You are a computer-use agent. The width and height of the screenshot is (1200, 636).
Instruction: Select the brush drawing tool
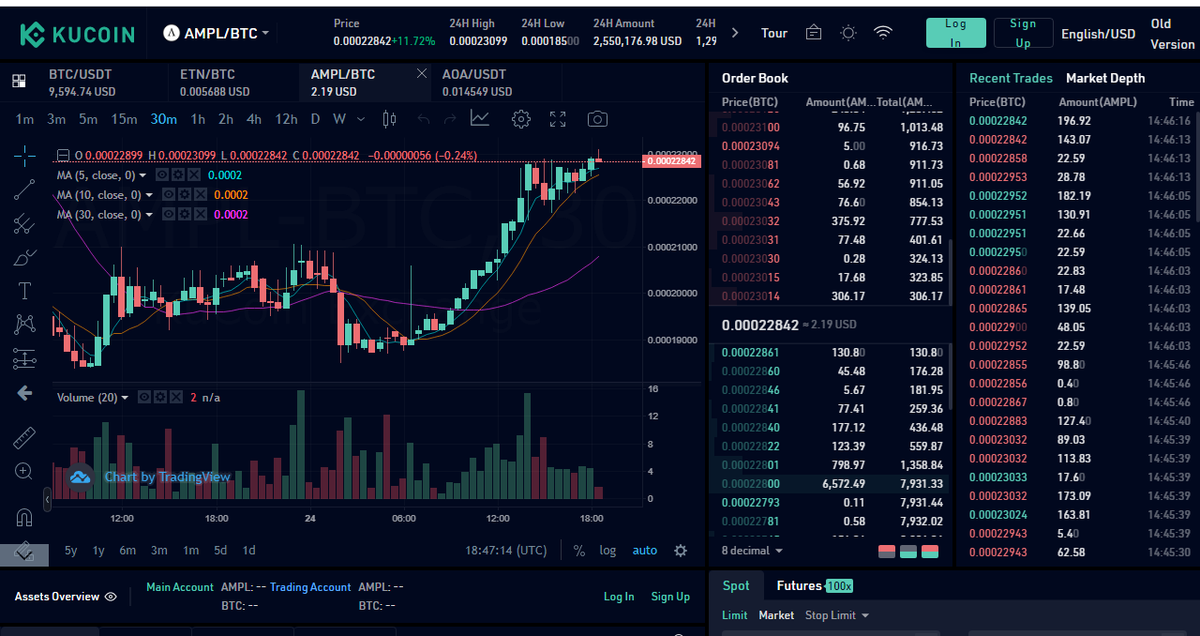25,257
